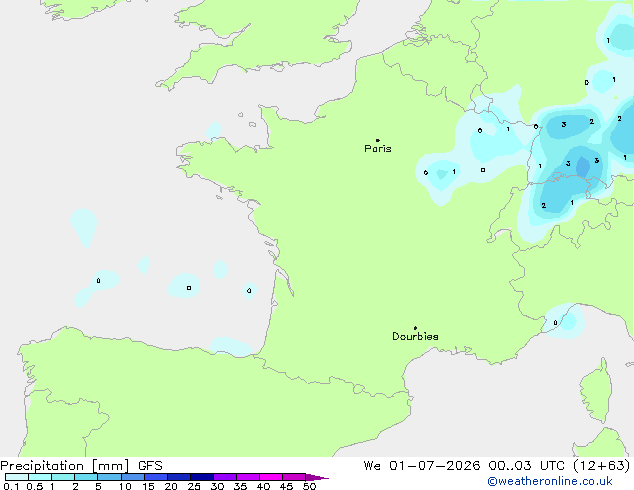Click the 0.5–1 mm legend color swatch
Viewport: 634px width, 490px height.
coord(40,477)
